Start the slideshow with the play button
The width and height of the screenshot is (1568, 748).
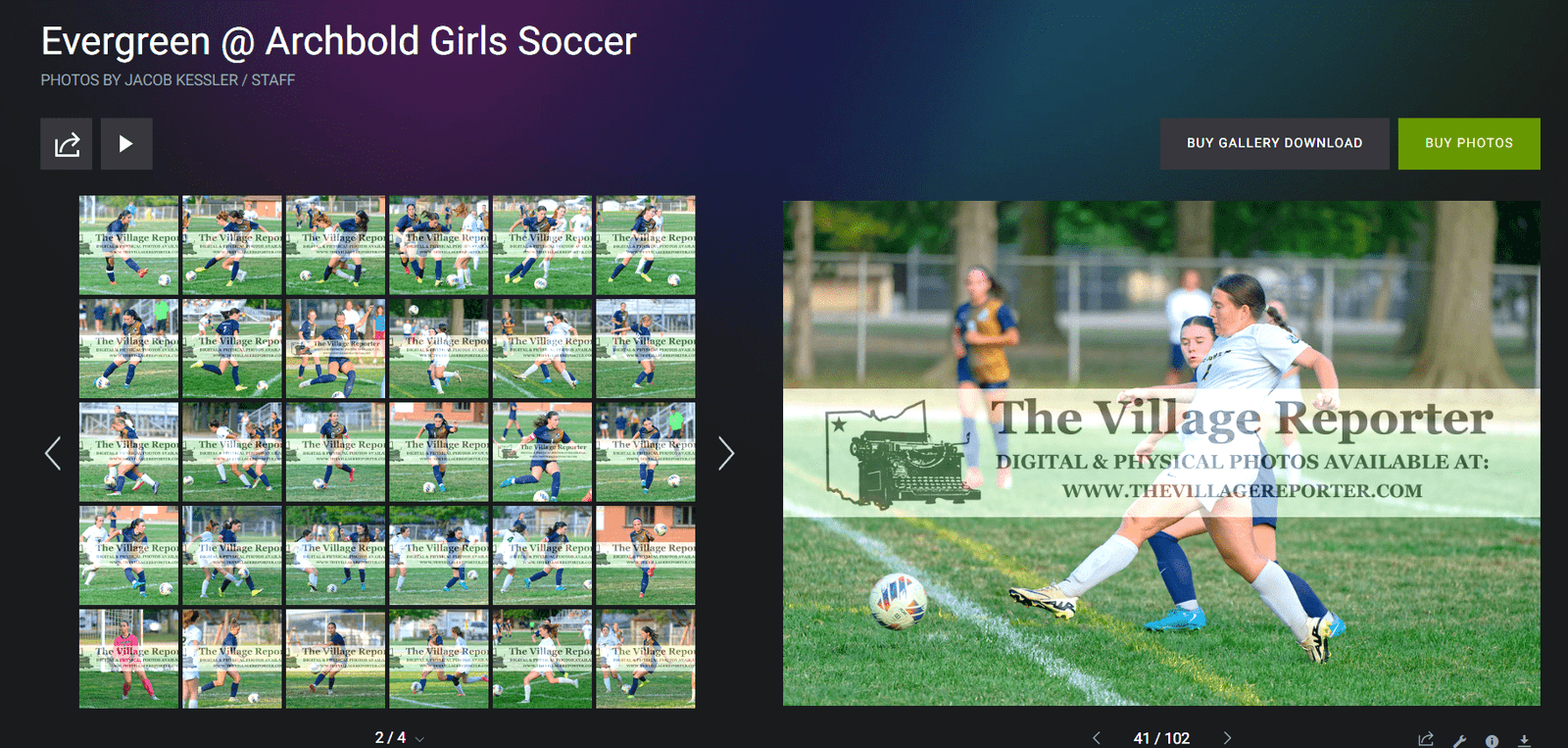126,144
